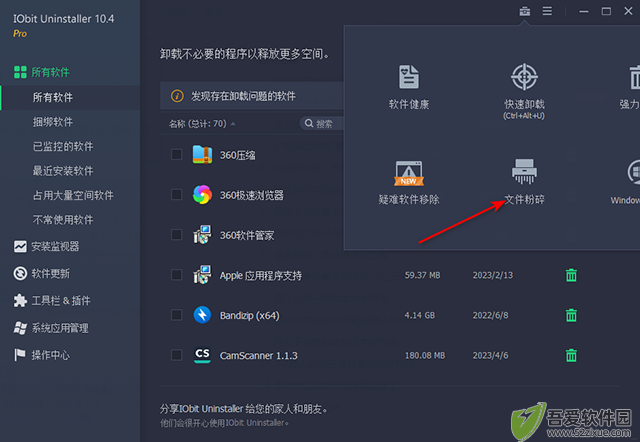The width and height of the screenshot is (640, 442).
Task: Click the 360极速浏览器 program icon
Action: (x=202, y=195)
